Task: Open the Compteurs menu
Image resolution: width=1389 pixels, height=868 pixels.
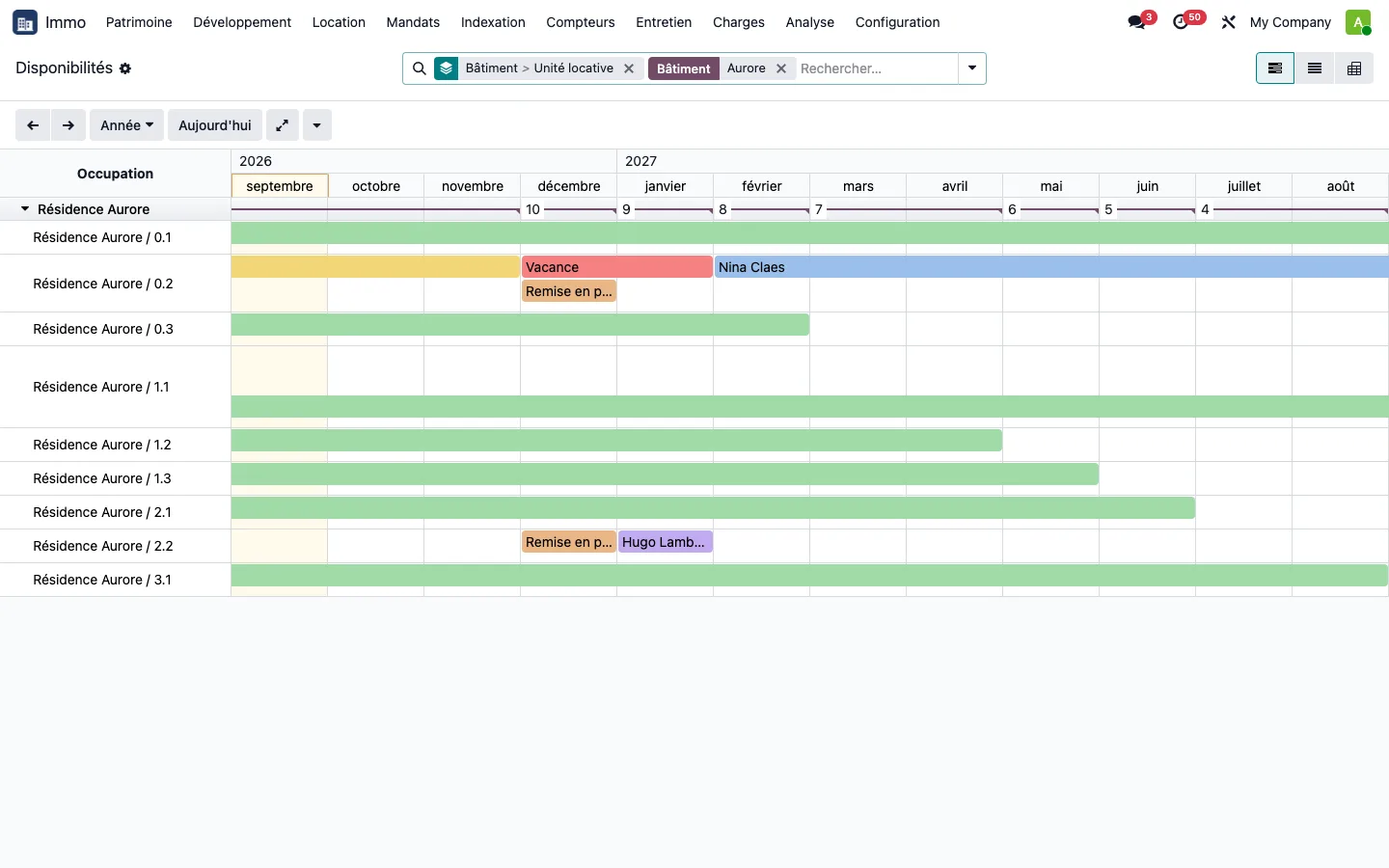Action: tap(581, 22)
